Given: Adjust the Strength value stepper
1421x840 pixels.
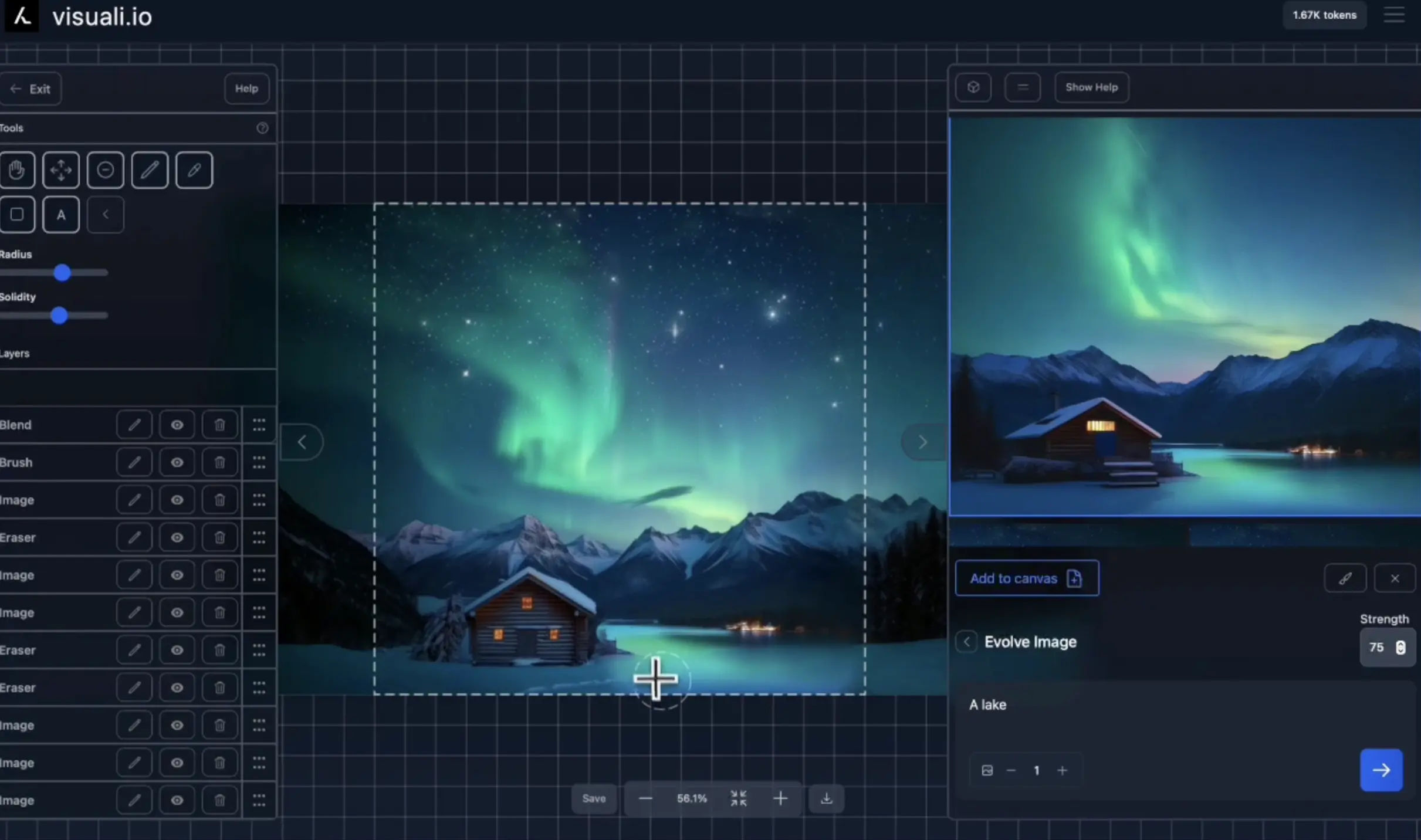Looking at the screenshot, I should pyautogui.click(x=1400, y=647).
